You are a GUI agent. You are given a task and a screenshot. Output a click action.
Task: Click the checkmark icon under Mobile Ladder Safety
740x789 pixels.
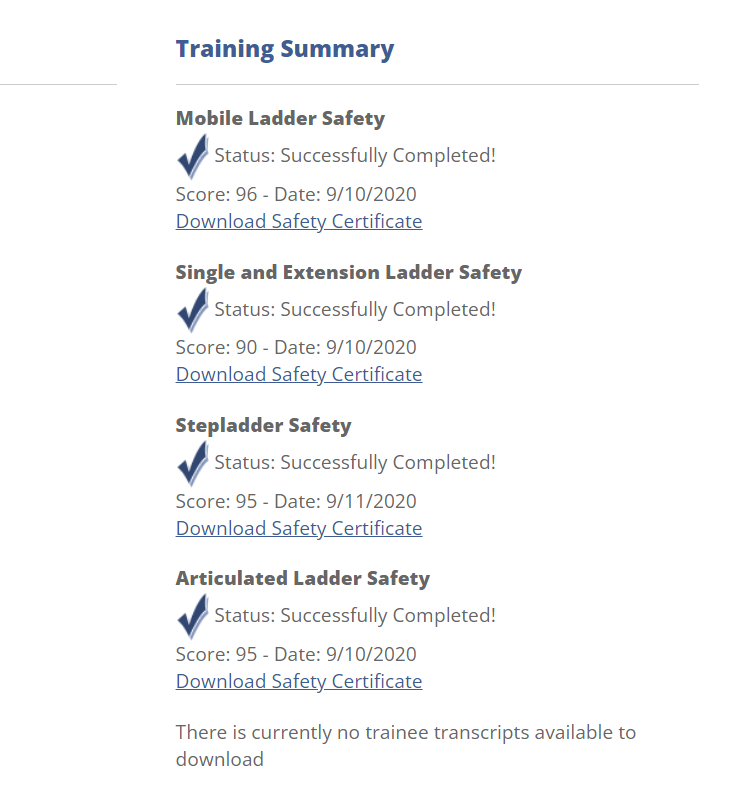point(192,157)
